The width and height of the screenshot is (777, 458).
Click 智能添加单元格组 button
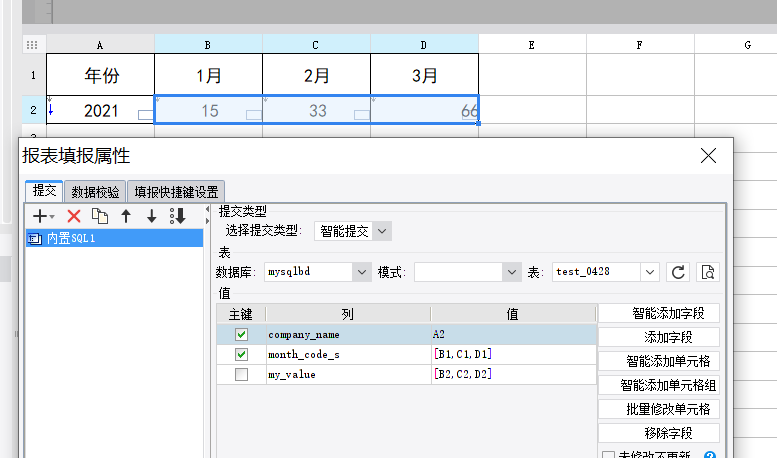659,385
